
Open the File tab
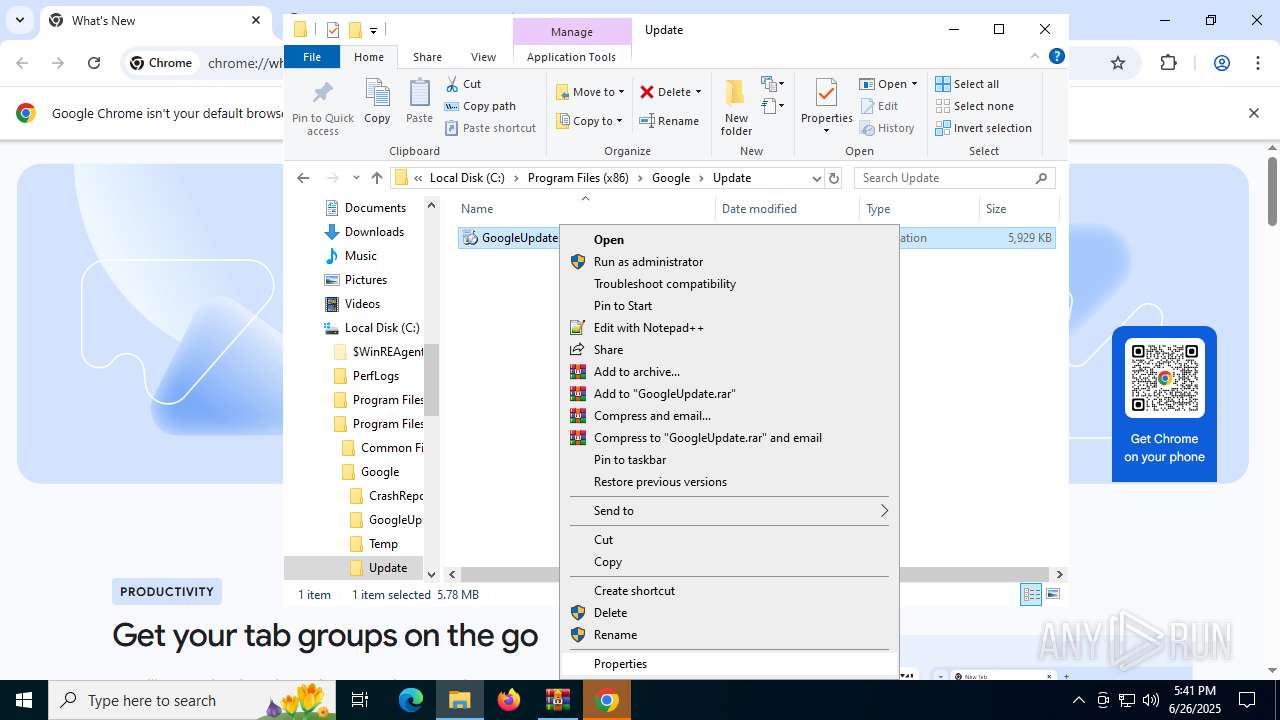point(312,57)
